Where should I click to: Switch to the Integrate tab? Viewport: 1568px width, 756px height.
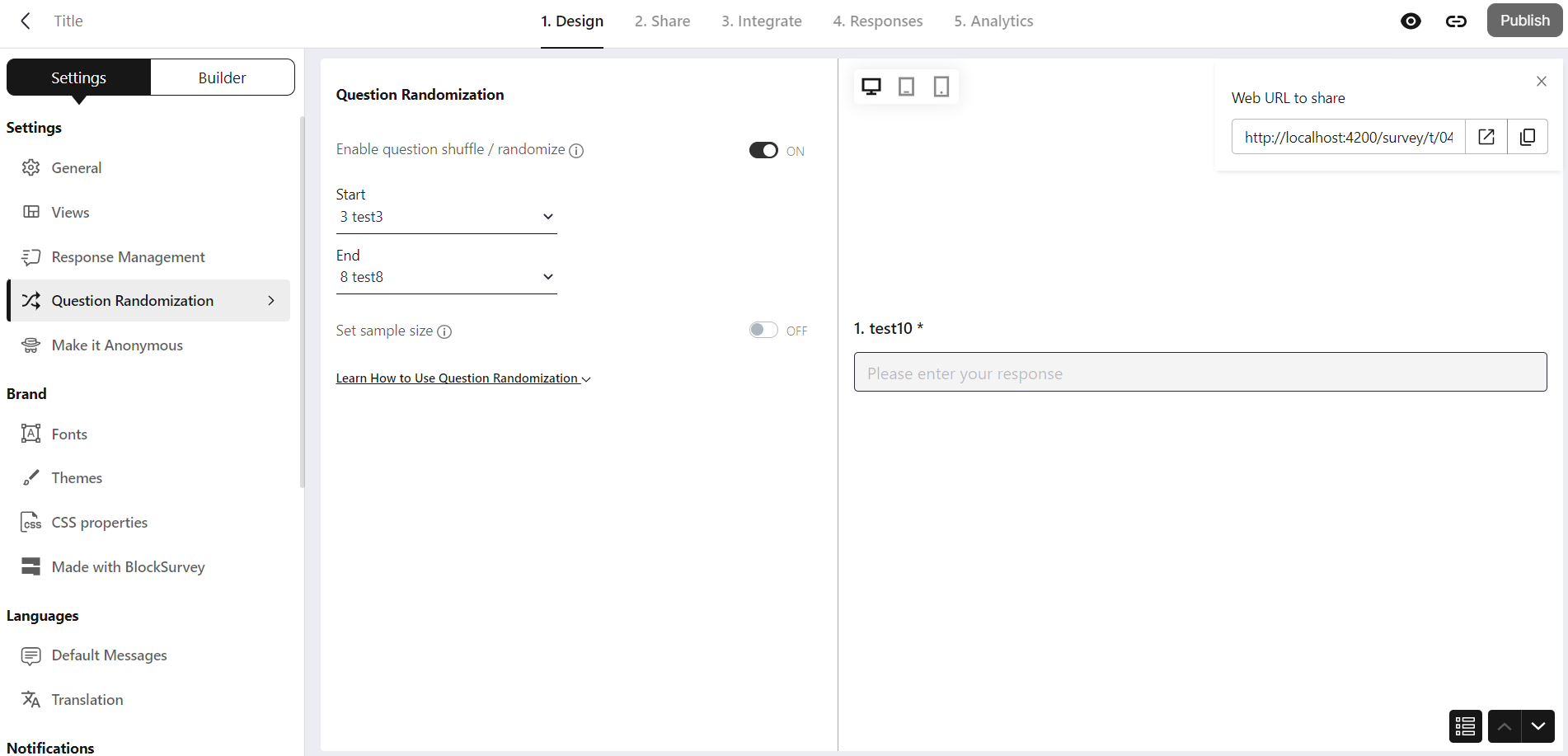(x=762, y=21)
